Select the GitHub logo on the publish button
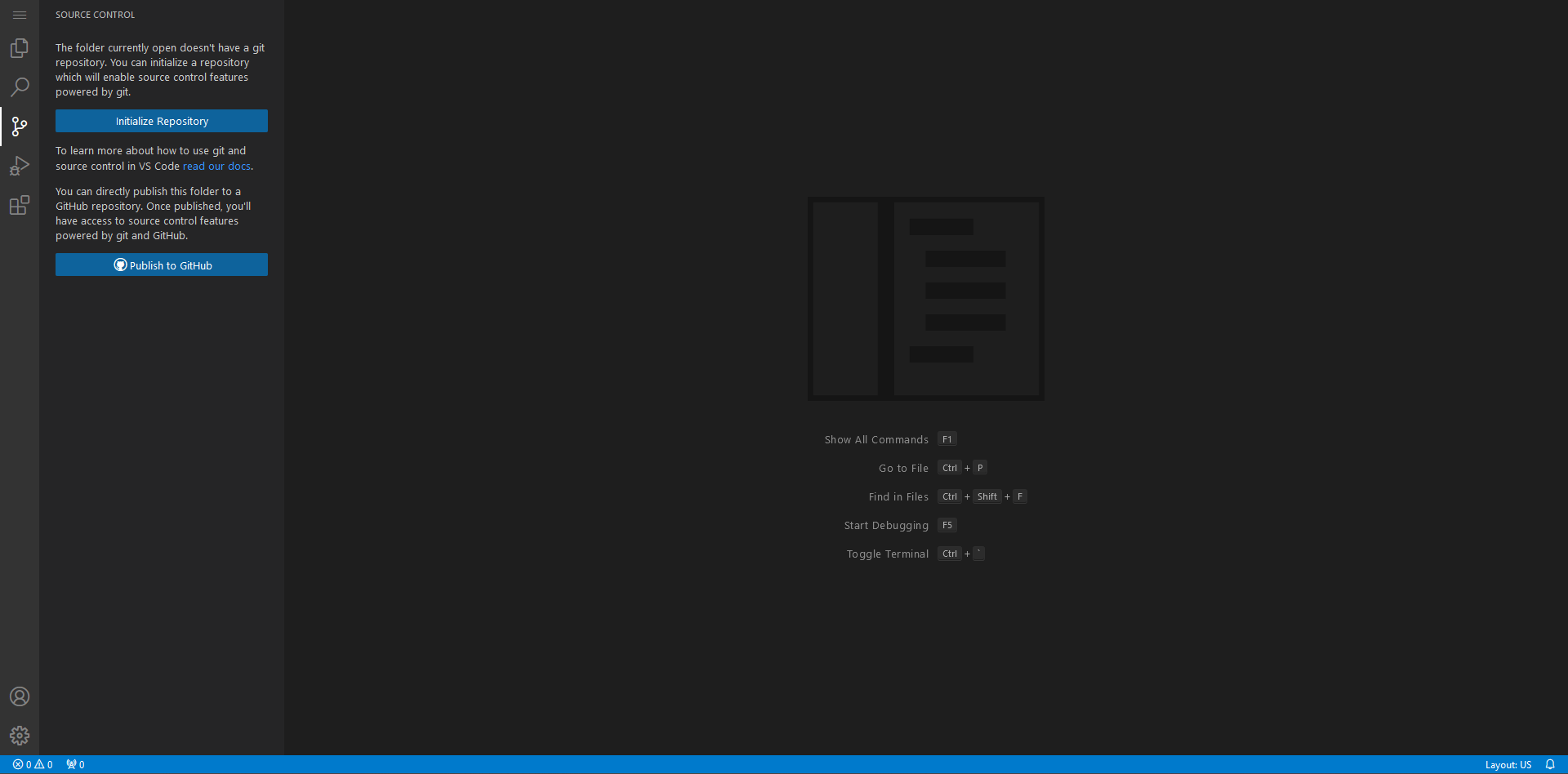This screenshot has width=1568, height=774. point(119,265)
